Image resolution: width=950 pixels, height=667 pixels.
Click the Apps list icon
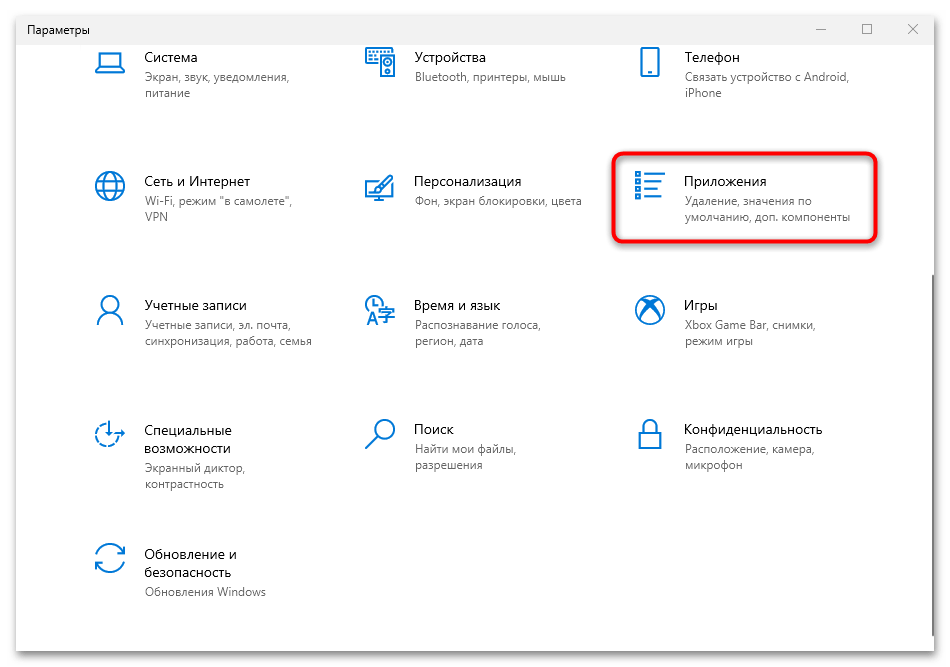tap(649, 185)
